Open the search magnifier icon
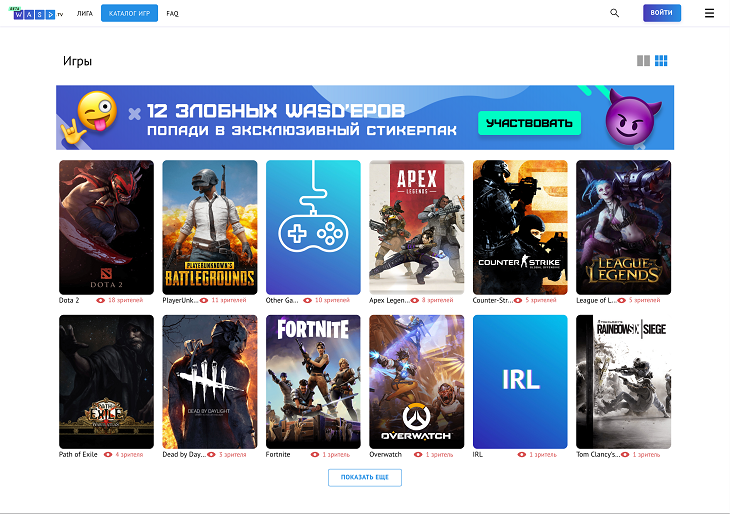730x514 pixels. tap(615, 13)
